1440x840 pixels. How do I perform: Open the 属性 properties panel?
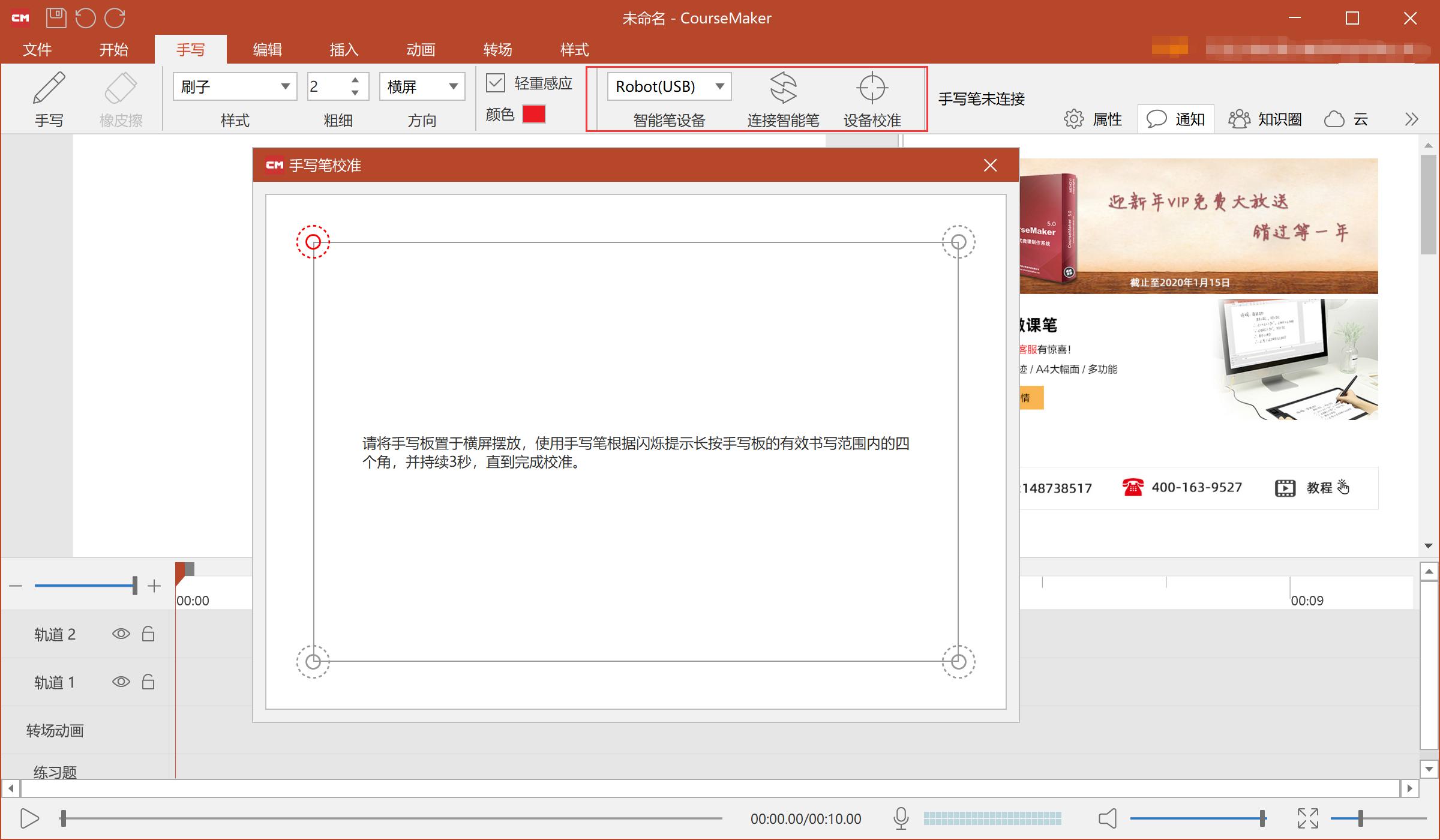1093,119
